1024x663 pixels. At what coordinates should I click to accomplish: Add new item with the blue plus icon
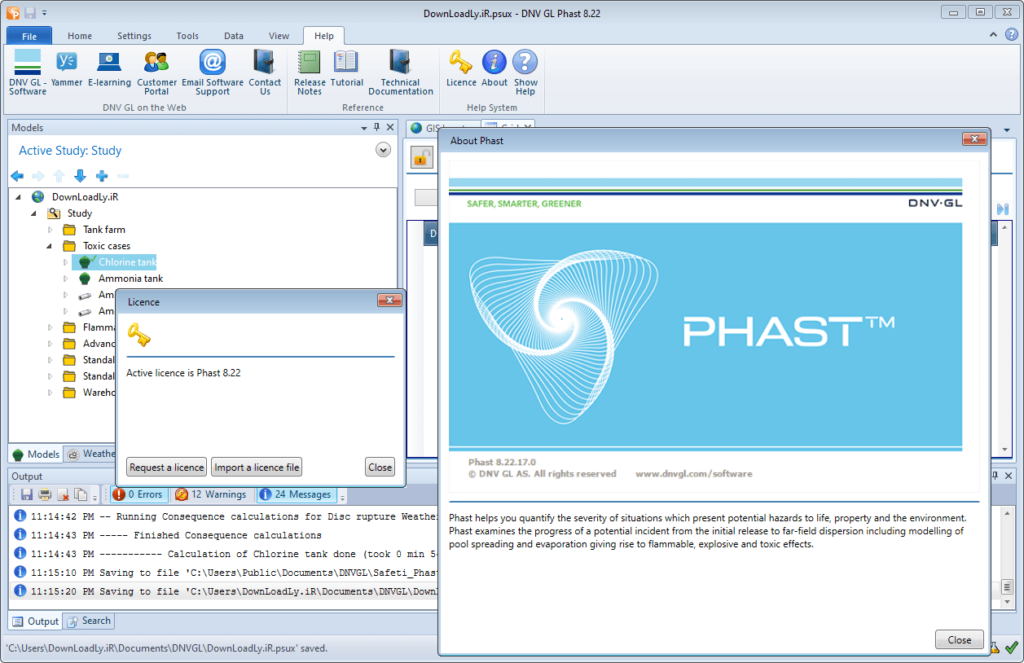click(102, 176)
